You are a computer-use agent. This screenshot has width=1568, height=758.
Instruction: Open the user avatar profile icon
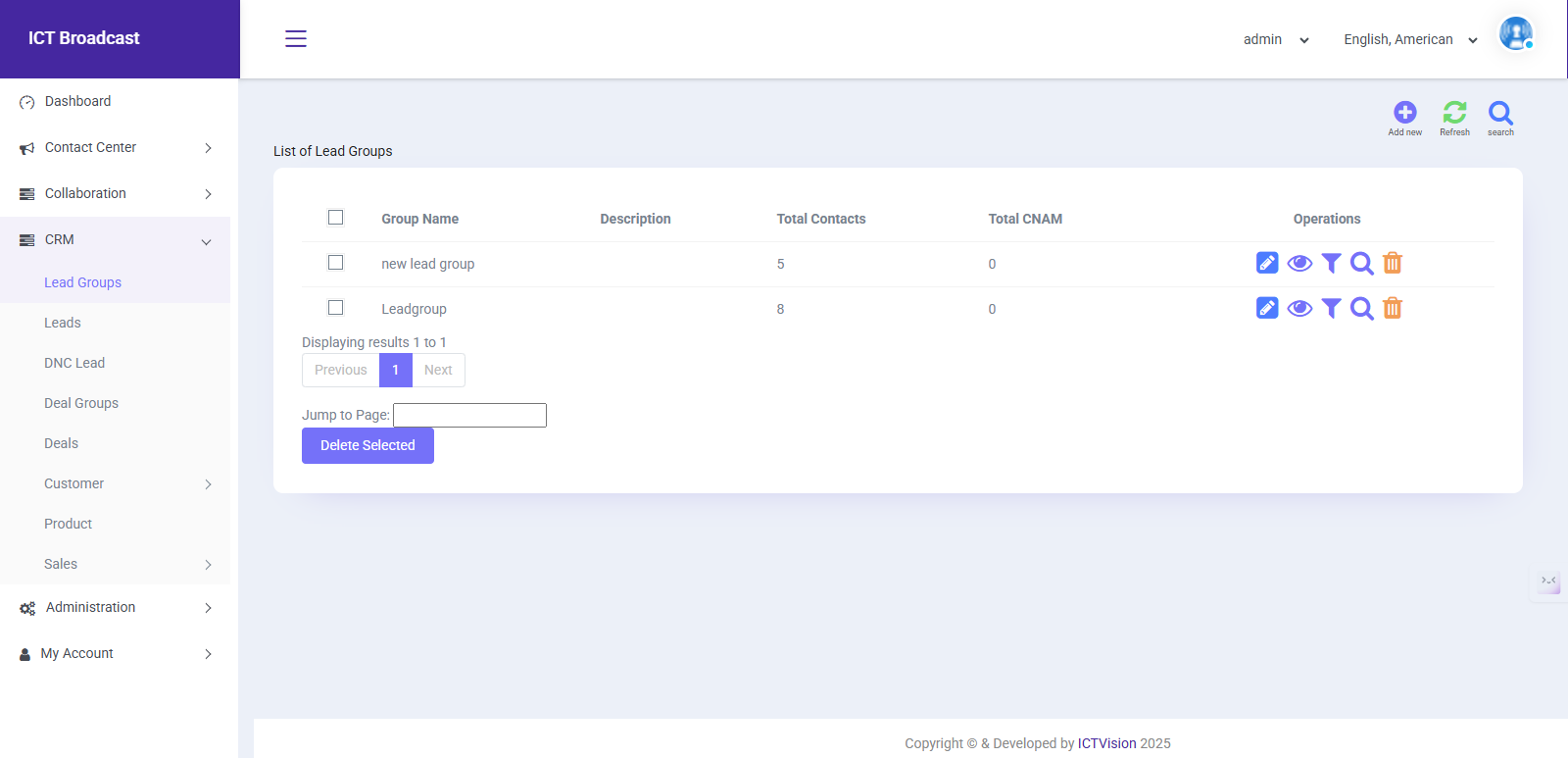click(1516, 33)
